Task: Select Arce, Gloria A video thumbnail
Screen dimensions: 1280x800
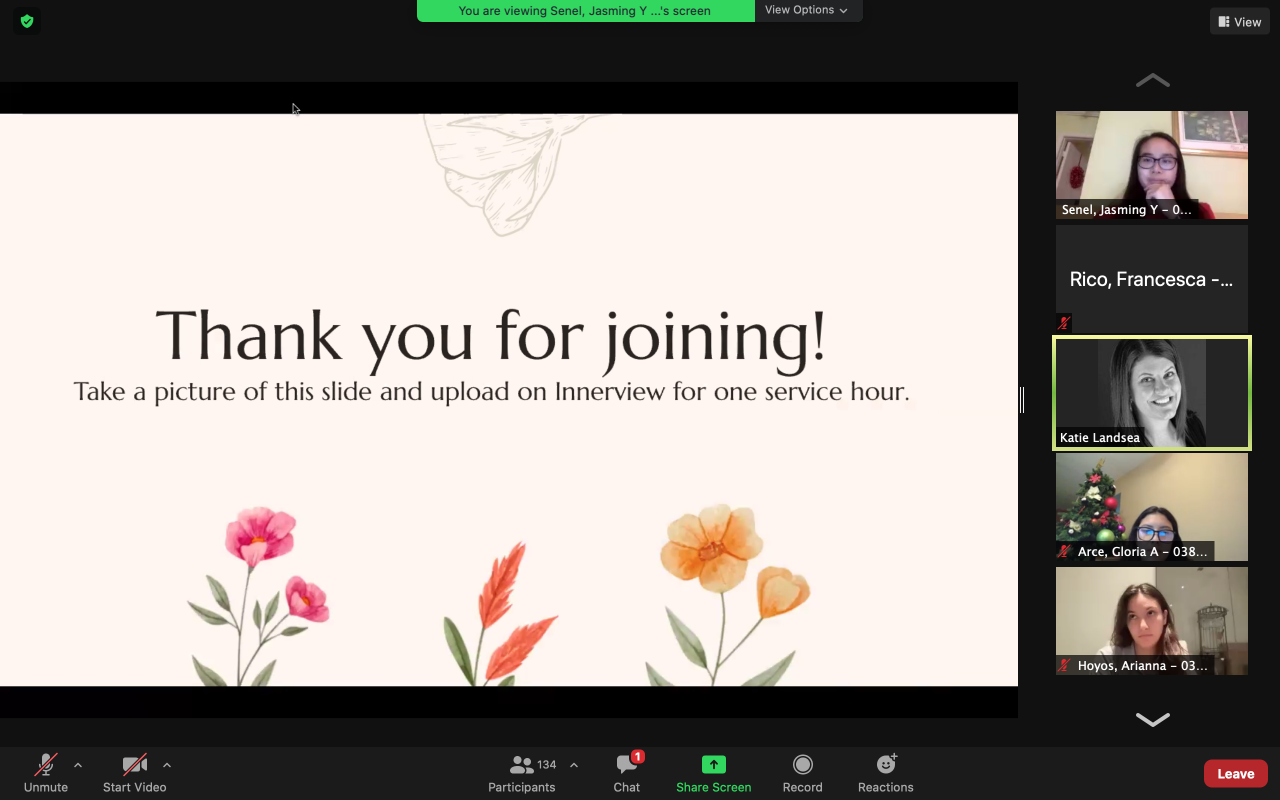Action: tap(1152, 507)
